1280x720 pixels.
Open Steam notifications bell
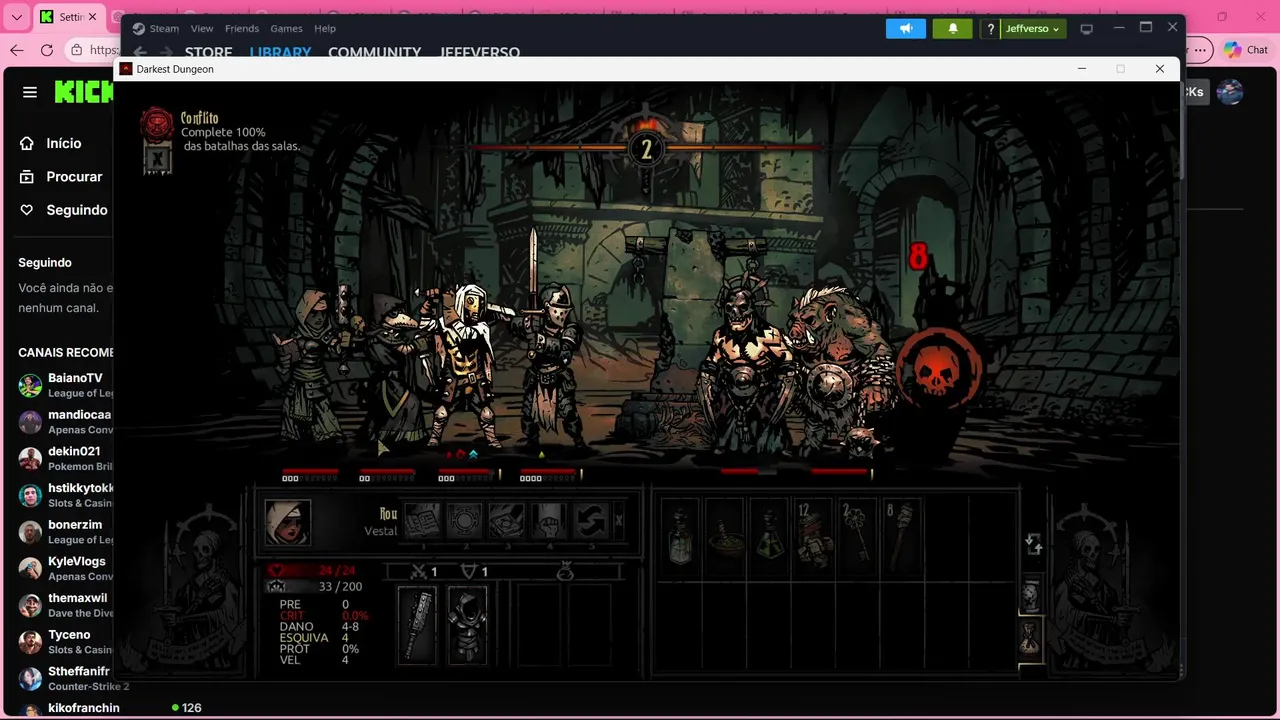pyautogui.click(x=953, y=29)
